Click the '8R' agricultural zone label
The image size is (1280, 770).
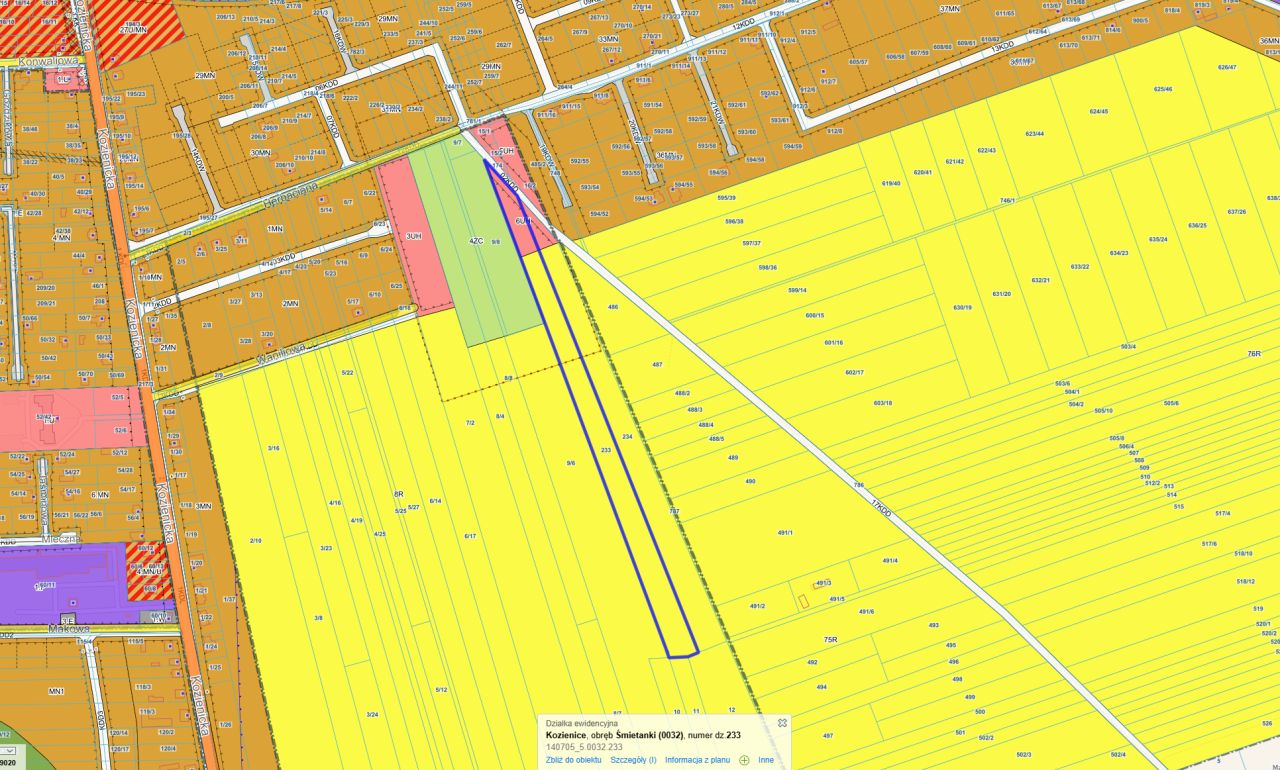(x=398, y=494)
